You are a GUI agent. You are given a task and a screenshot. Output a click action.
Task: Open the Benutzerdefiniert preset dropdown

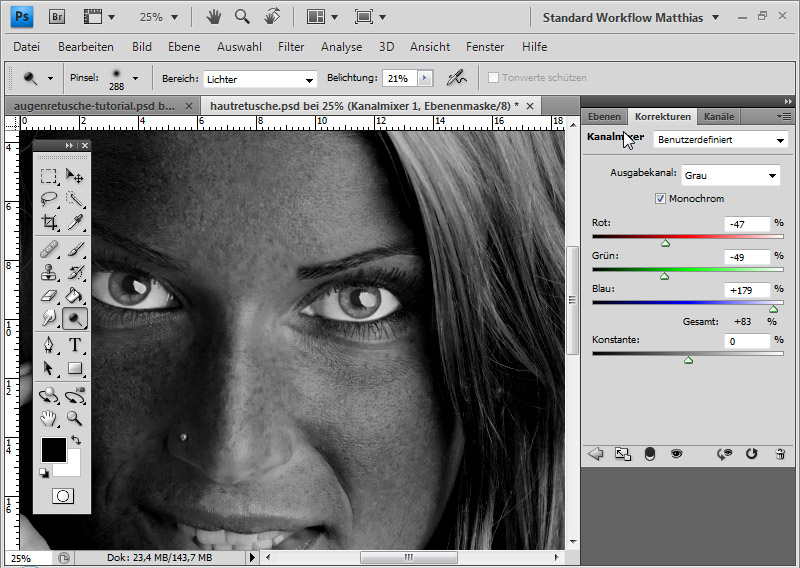[720, 140]
